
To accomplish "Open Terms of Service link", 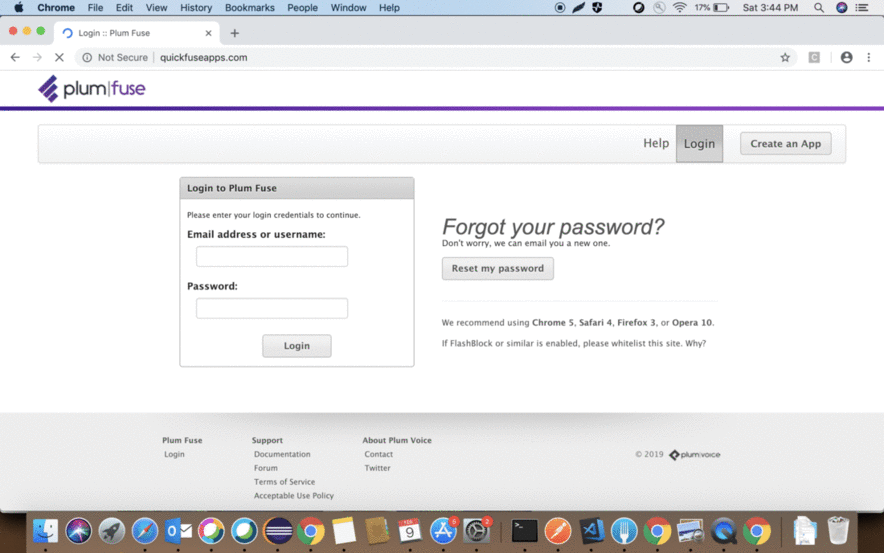I will (x=284, y=482).
